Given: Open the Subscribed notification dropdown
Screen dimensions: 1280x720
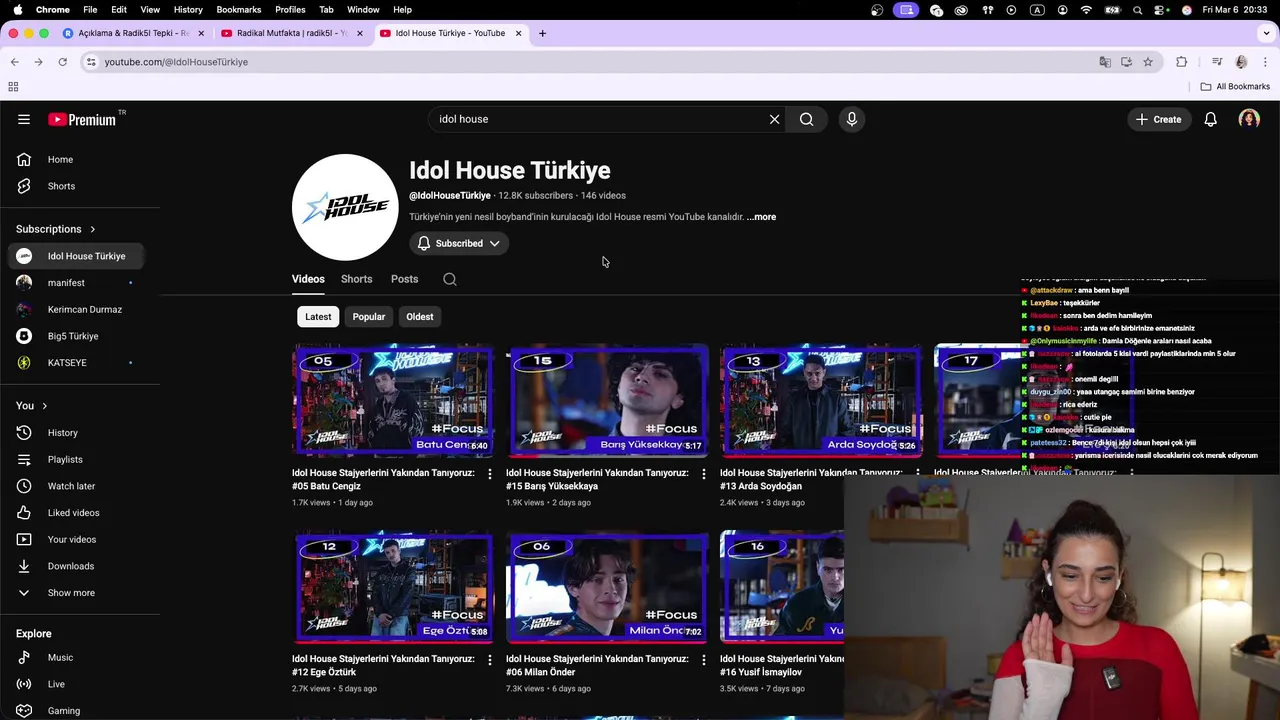Looking at the screenshot, I should click(x=459, y=243).
